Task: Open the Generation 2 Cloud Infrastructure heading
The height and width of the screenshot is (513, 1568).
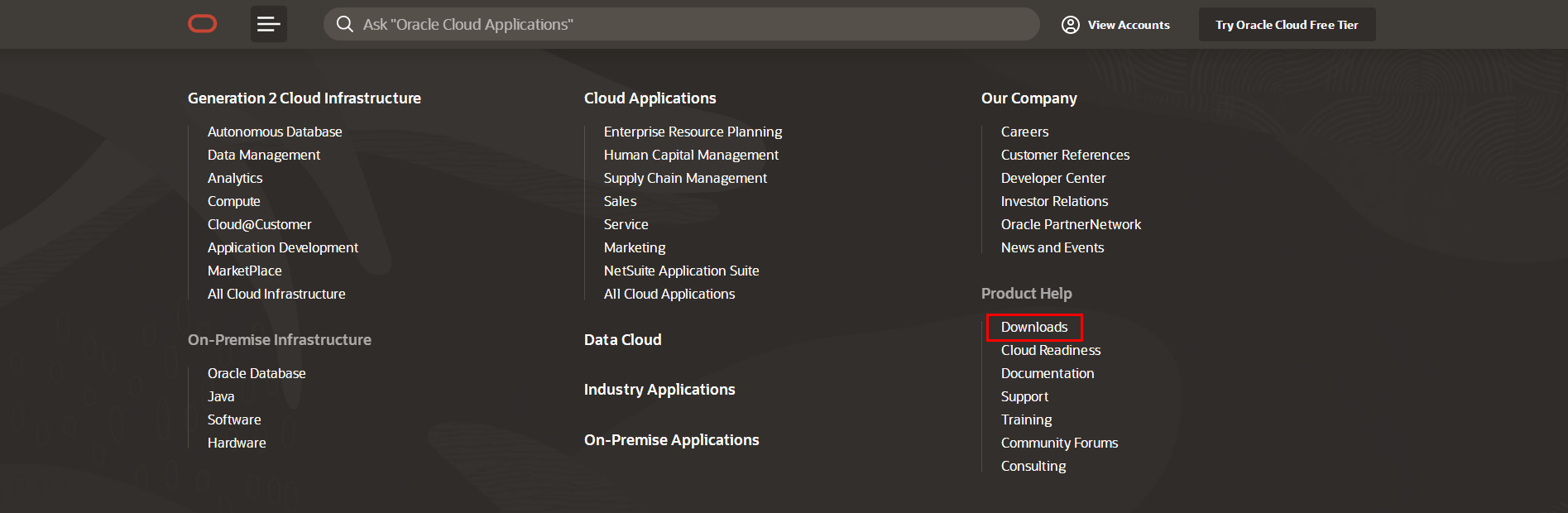Action: (304, 98)
